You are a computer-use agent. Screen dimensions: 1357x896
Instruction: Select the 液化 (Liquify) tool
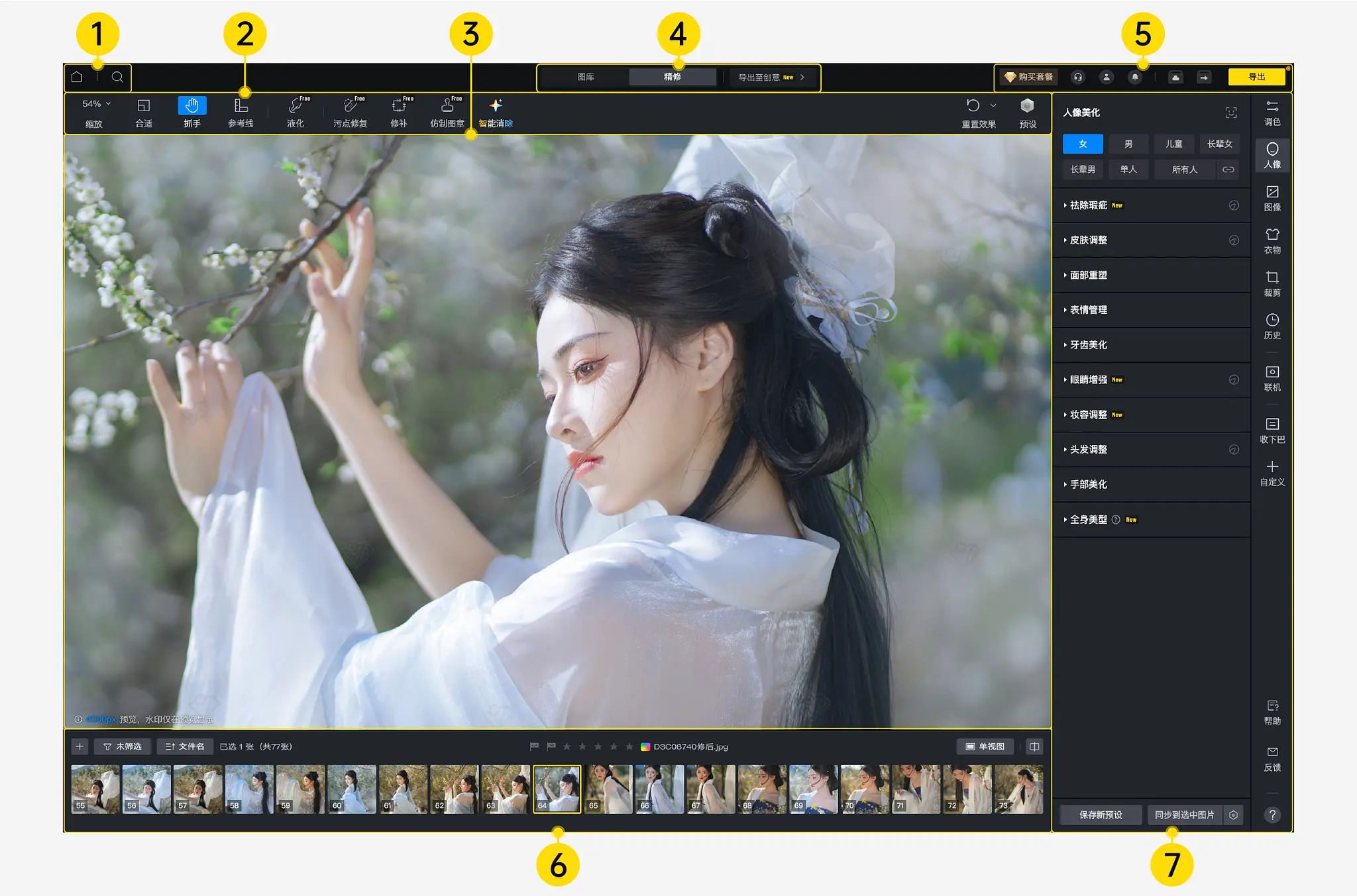(296, 112)
